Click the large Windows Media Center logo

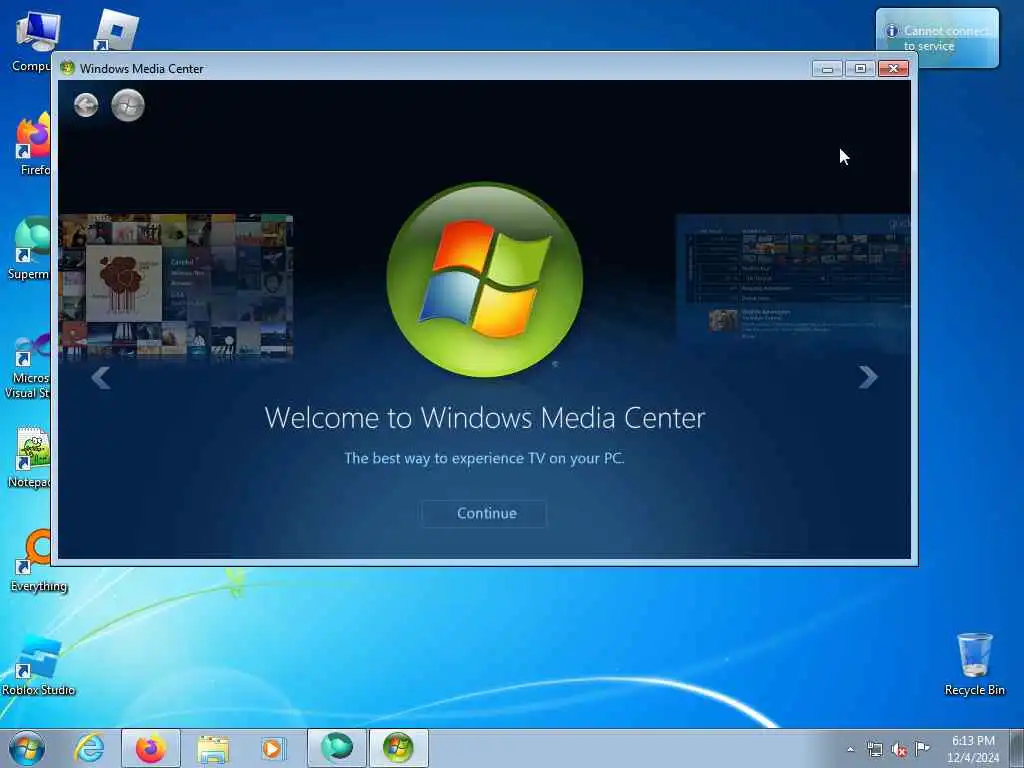click(485, 280)
